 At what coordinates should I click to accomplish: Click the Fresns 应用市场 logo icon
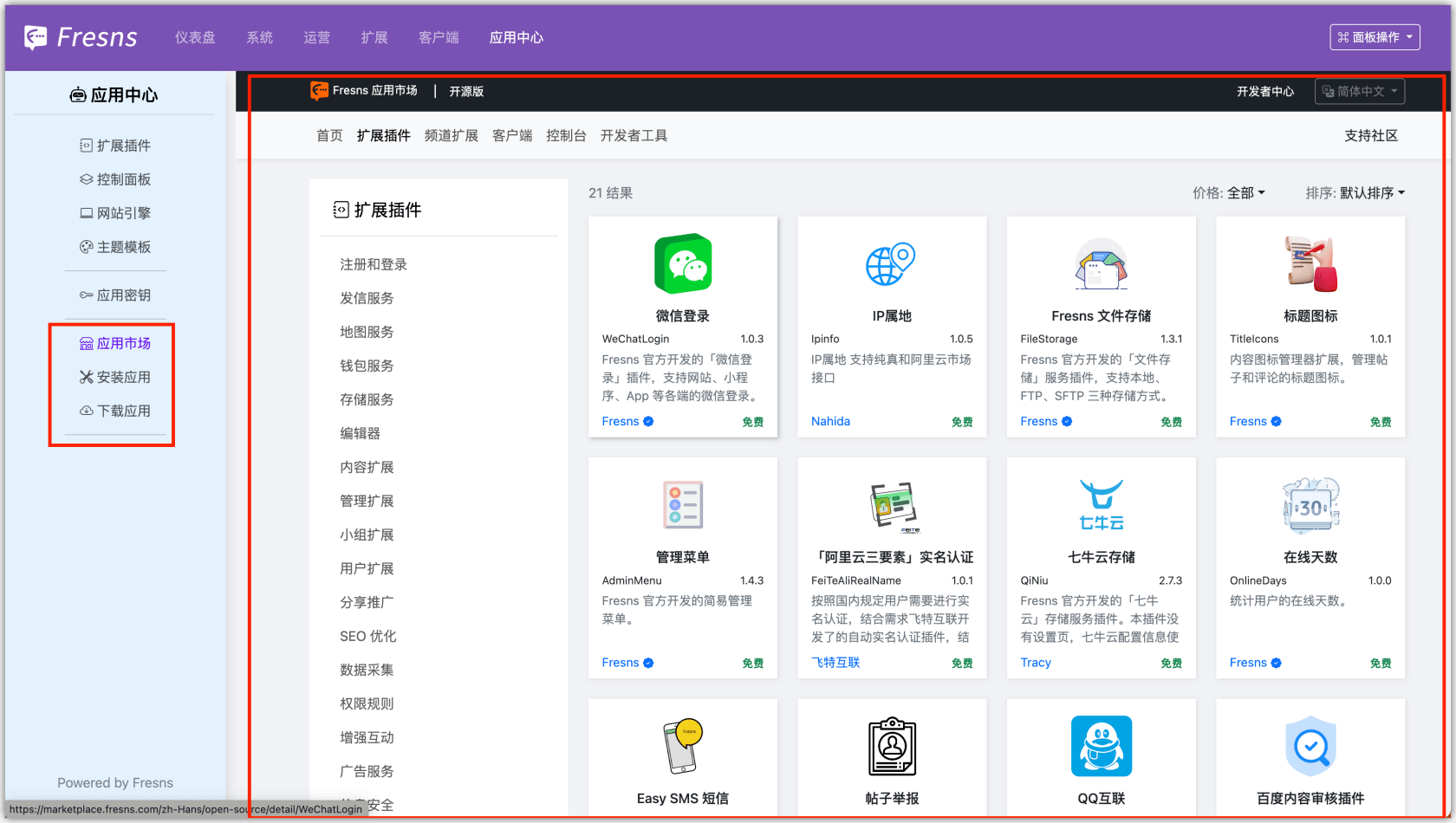pyautogui.click(x=319, y=91)
